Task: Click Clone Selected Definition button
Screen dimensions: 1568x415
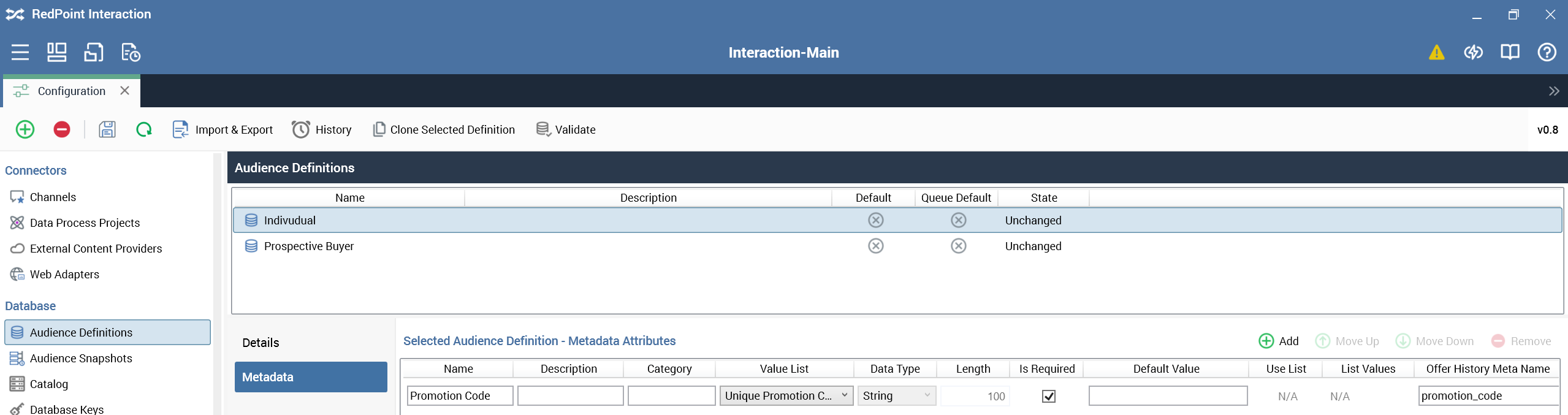Action: pos(444,129)
